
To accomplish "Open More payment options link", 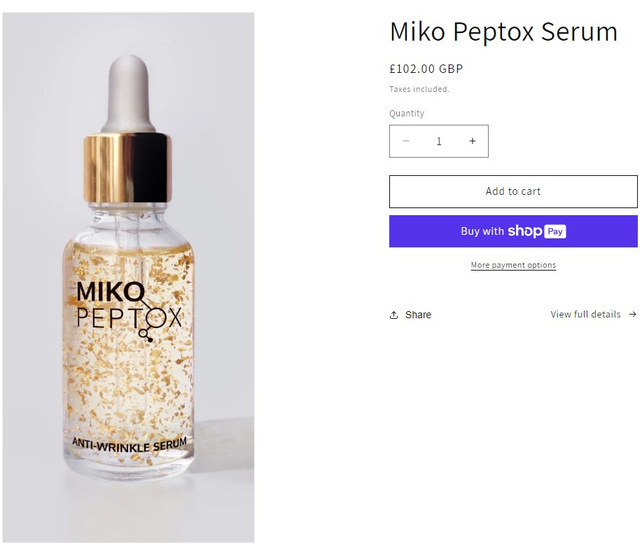I will click(x=513, y=265).
